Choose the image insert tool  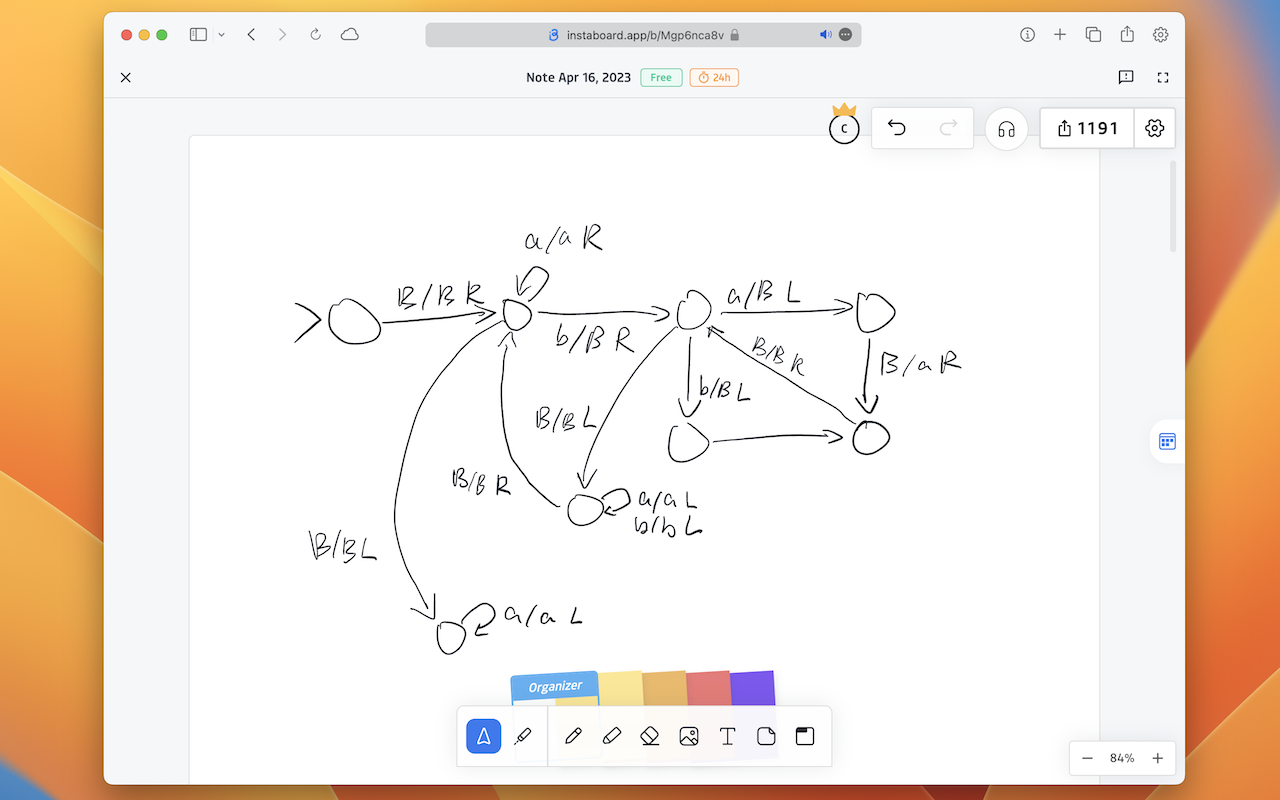pyautogui.click(x=688, y=736)
